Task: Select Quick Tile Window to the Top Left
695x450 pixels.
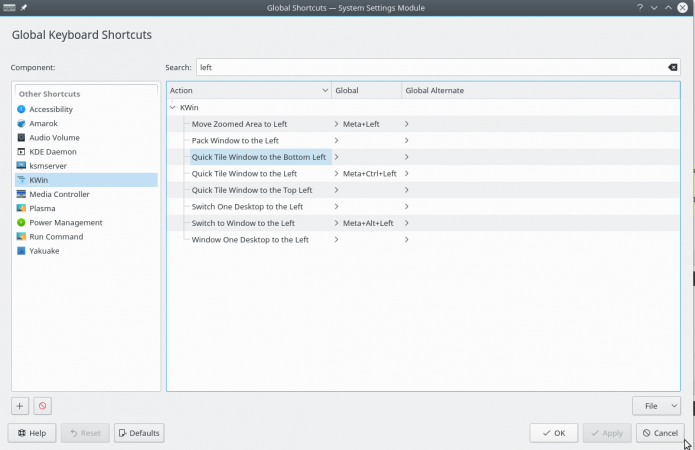Action: click(252, 190)
